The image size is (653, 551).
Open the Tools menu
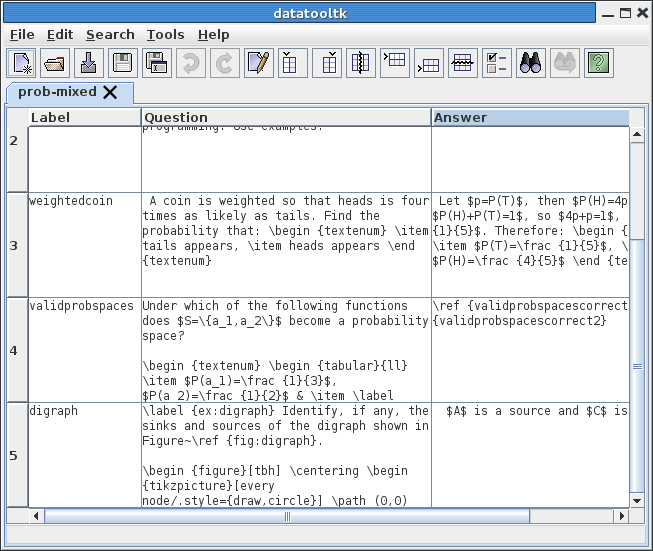(165, 34)
